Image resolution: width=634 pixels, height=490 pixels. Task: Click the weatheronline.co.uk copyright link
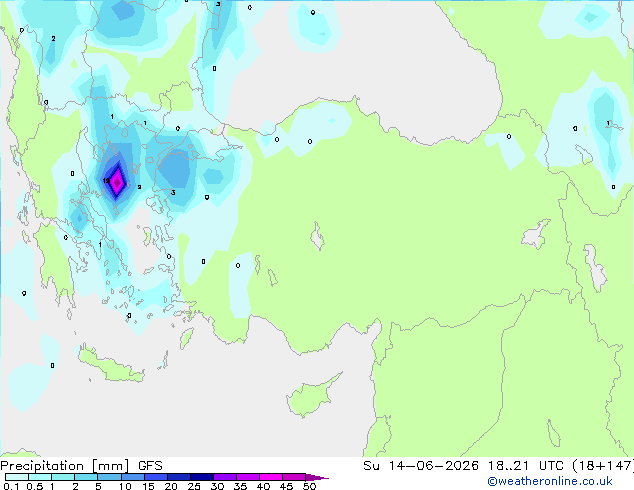coord(550,481)
